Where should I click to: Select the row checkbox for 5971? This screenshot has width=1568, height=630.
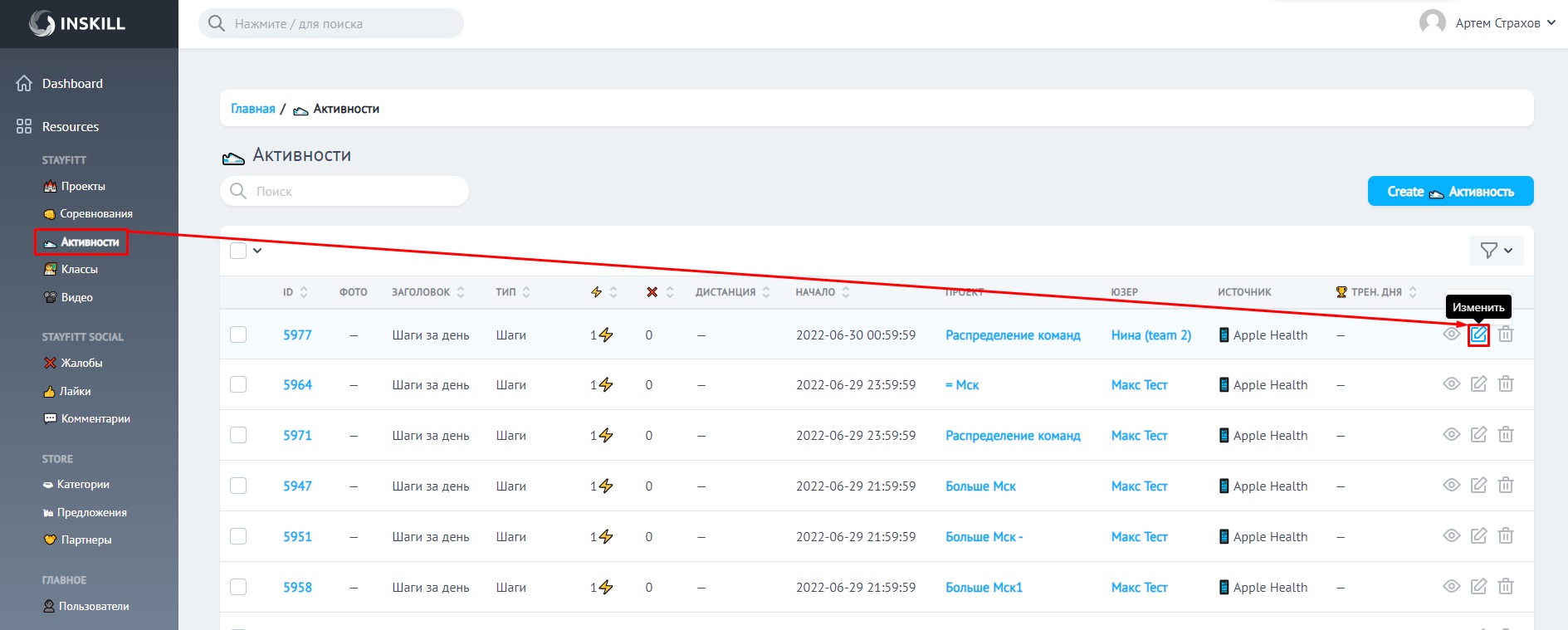click(x=238, y=435)
